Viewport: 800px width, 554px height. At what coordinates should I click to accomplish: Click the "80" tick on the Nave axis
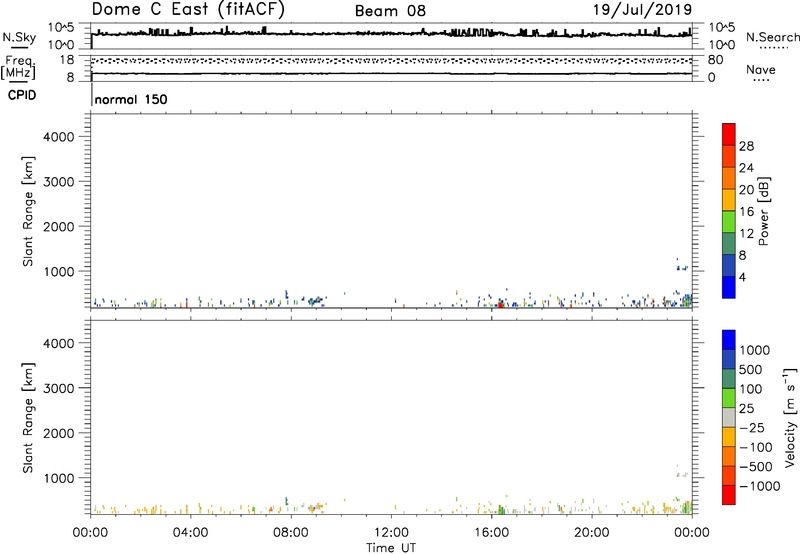pos(715,60)
